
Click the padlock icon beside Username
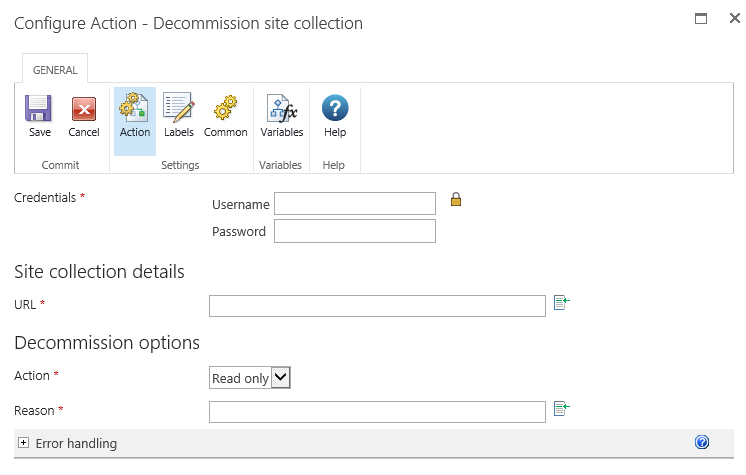pos(456,200)
